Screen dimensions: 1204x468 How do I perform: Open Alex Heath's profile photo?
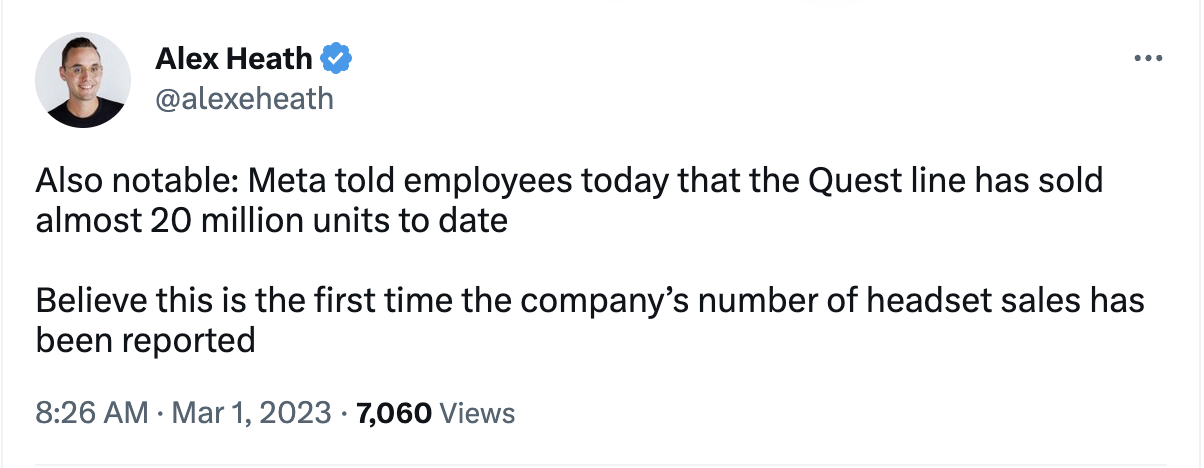(84, 79)
